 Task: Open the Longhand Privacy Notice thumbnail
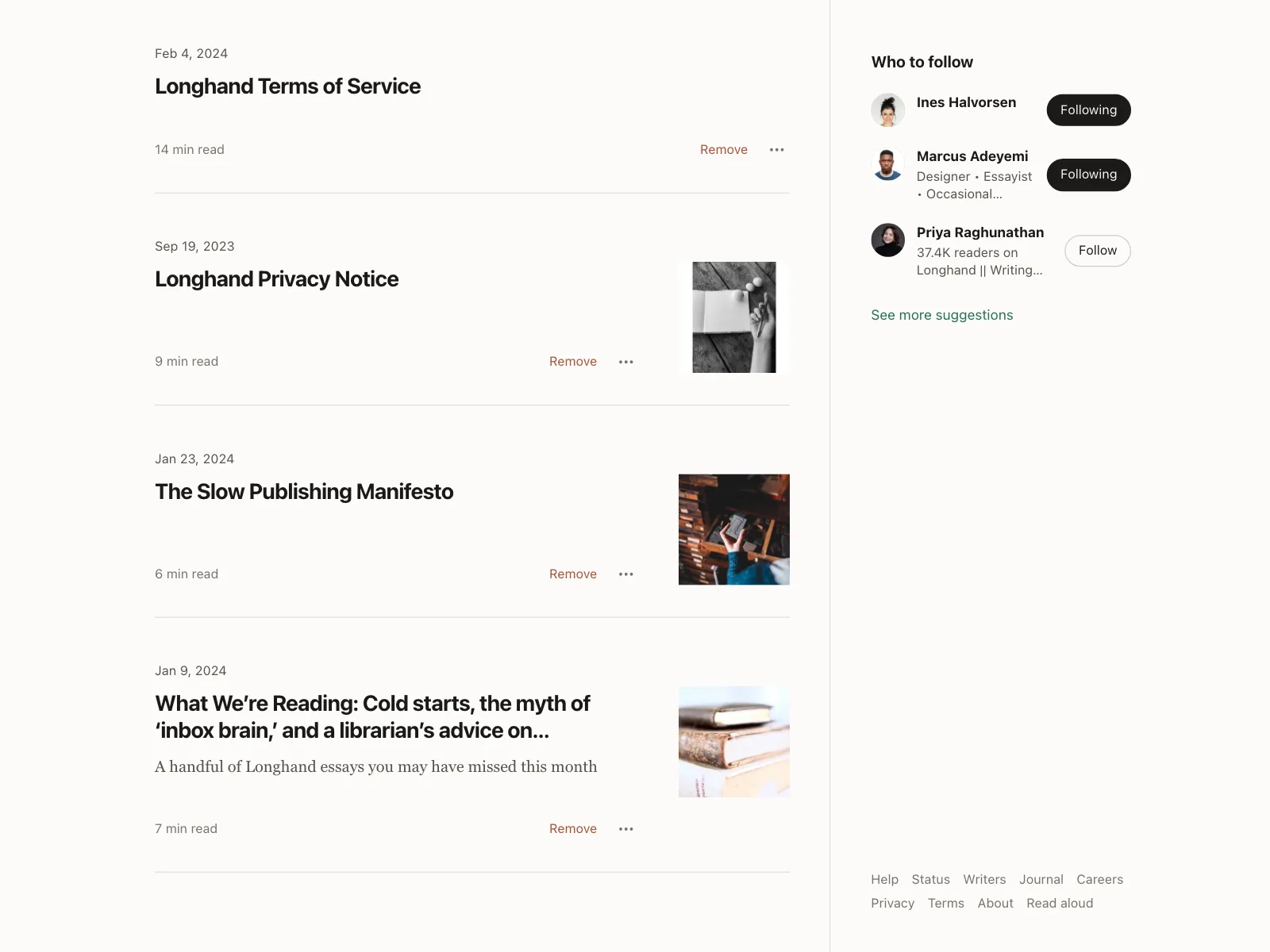pyautogui.click(x=733, y=317)
